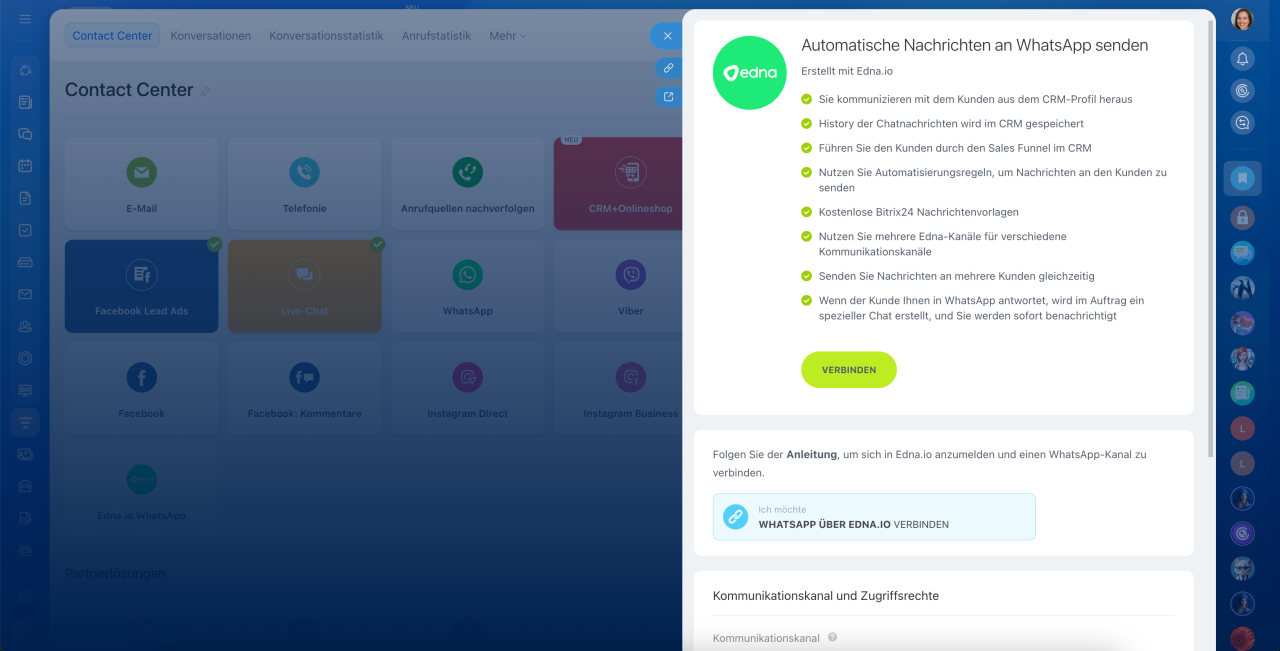Expand the Mehr dropdown menu
This screenshot has width=1280, height=651.
(507, 35)
